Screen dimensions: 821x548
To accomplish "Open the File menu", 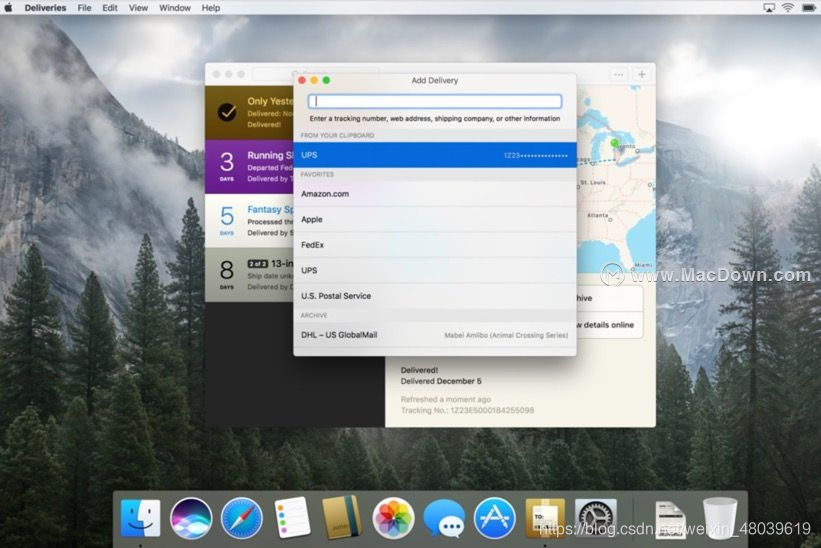I will point(84,8).
